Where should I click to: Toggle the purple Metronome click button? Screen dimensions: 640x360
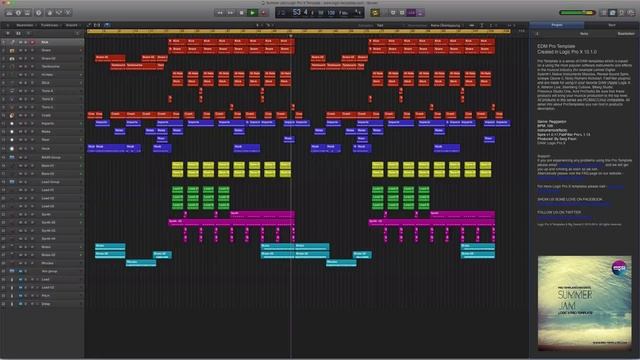420,13
